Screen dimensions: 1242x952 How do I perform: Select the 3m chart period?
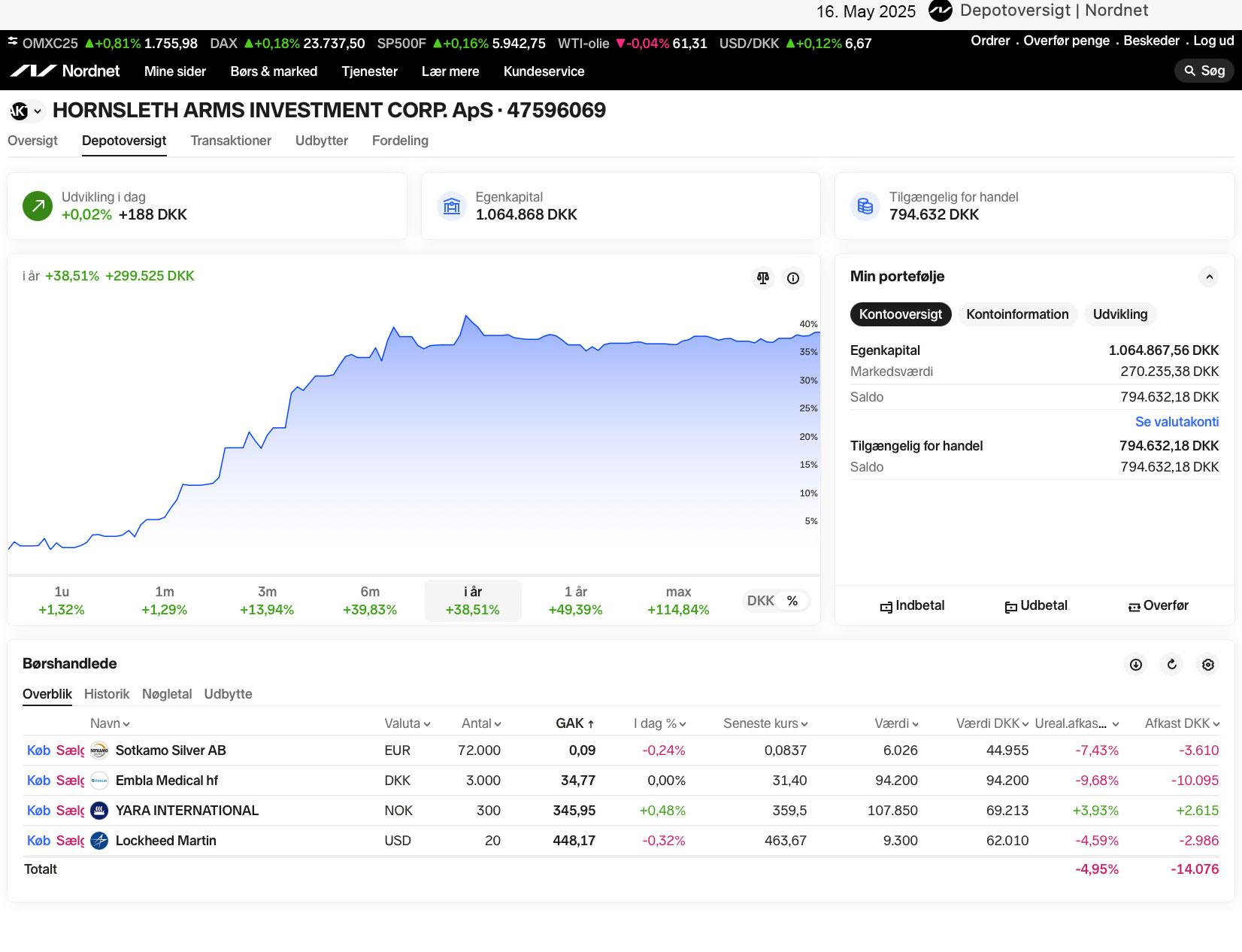point(267,601)
